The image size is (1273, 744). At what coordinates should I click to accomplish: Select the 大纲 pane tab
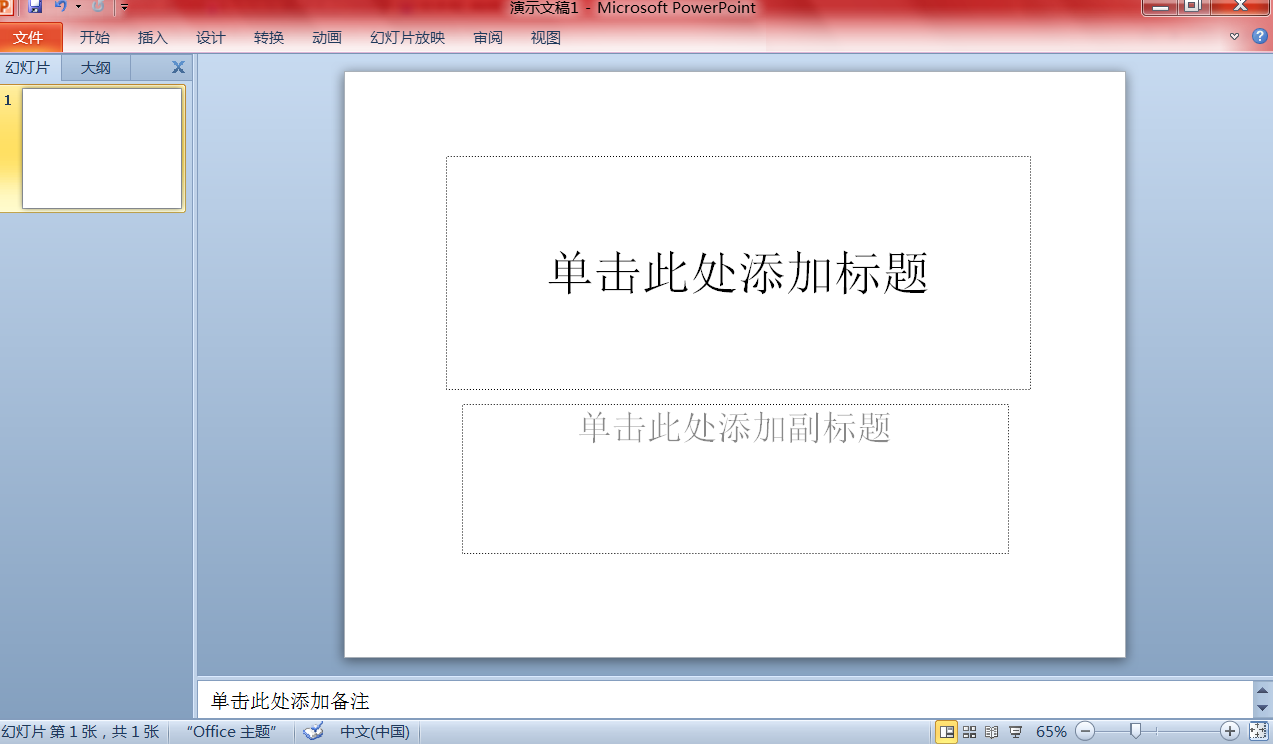(x=96, y=68)
